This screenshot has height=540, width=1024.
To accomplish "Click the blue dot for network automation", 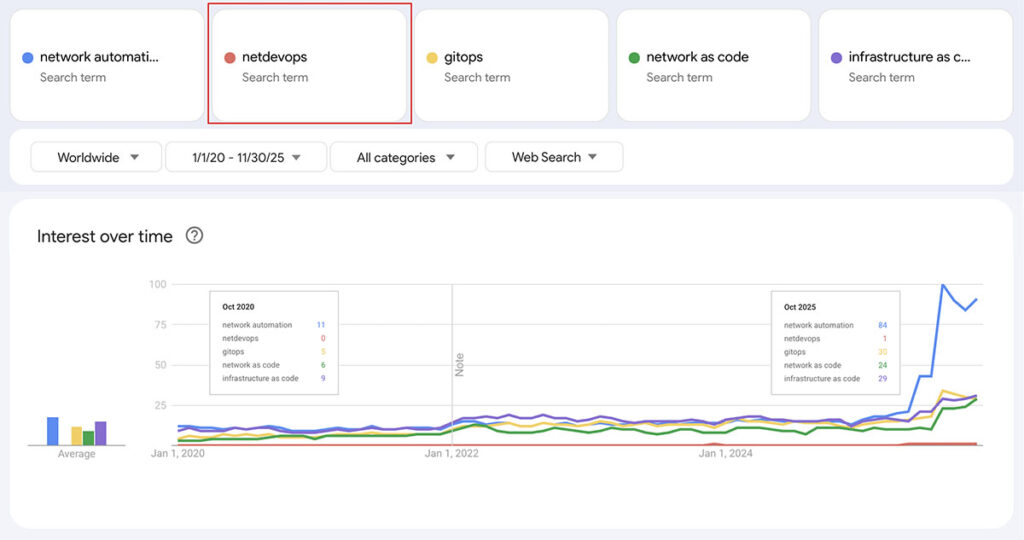I will pyautogui.click(x=27, y=57).
